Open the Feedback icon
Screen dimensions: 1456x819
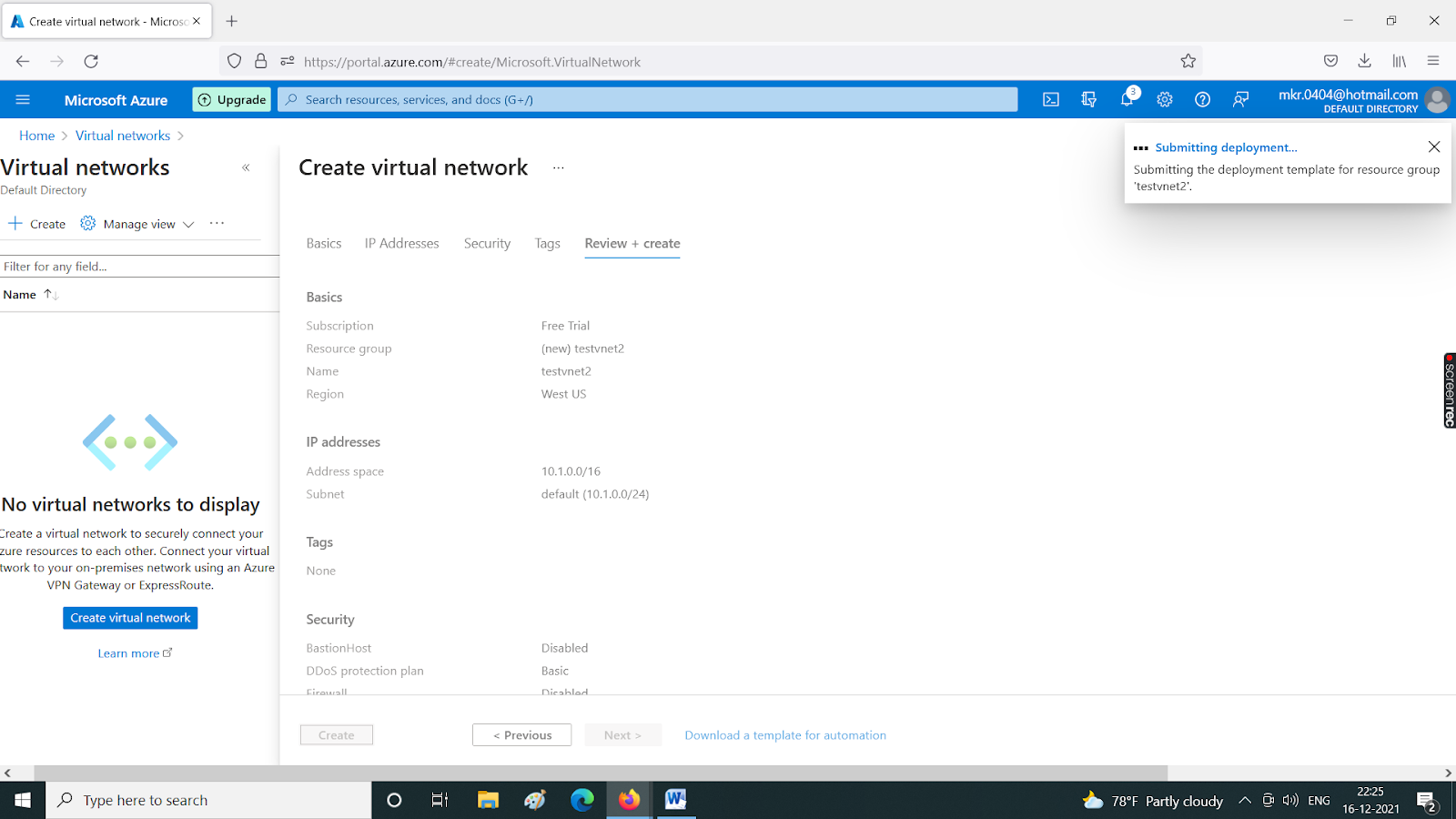[x=1240, y=100]
